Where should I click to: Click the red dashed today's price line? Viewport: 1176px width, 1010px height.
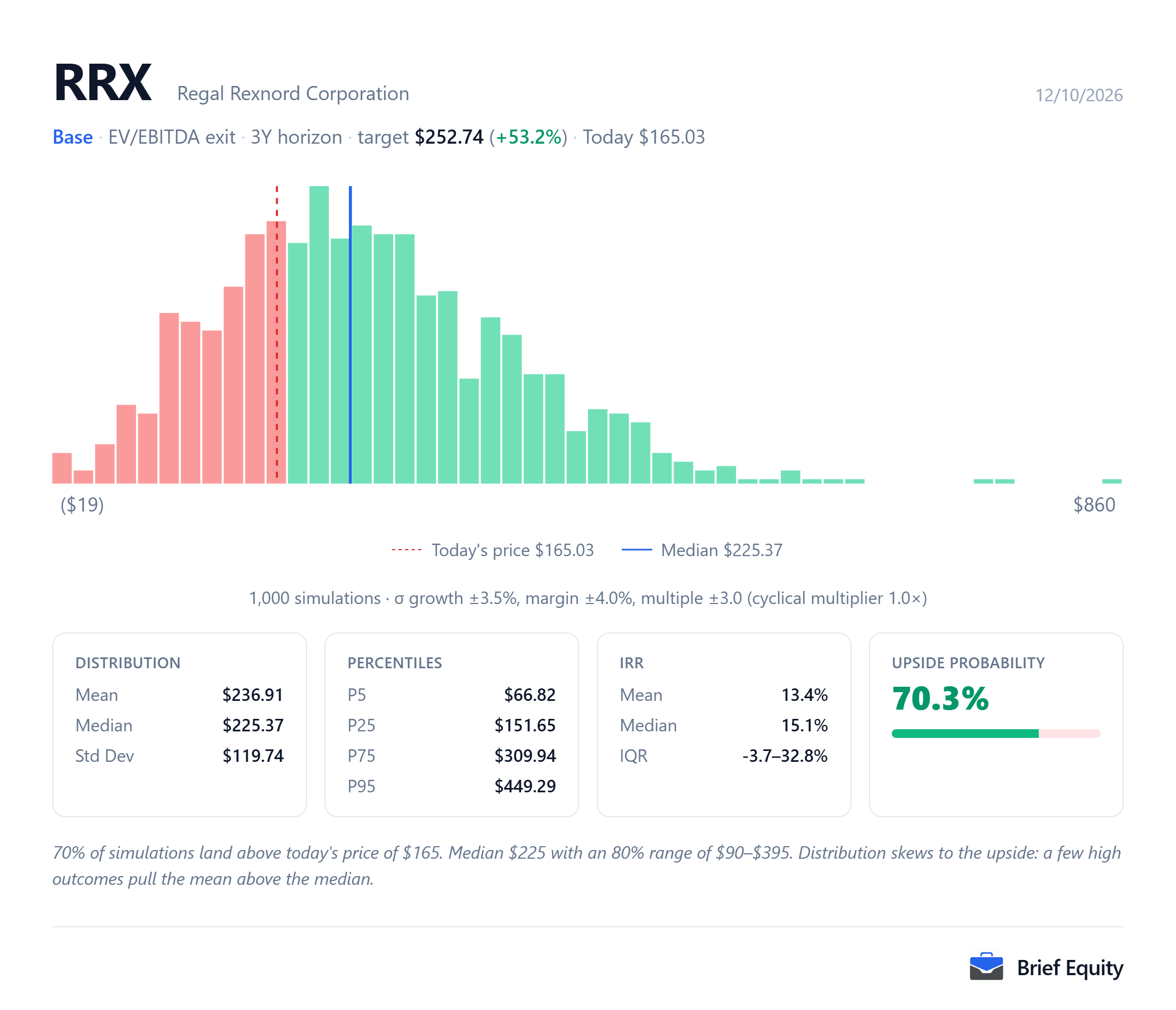coord(277,335)
